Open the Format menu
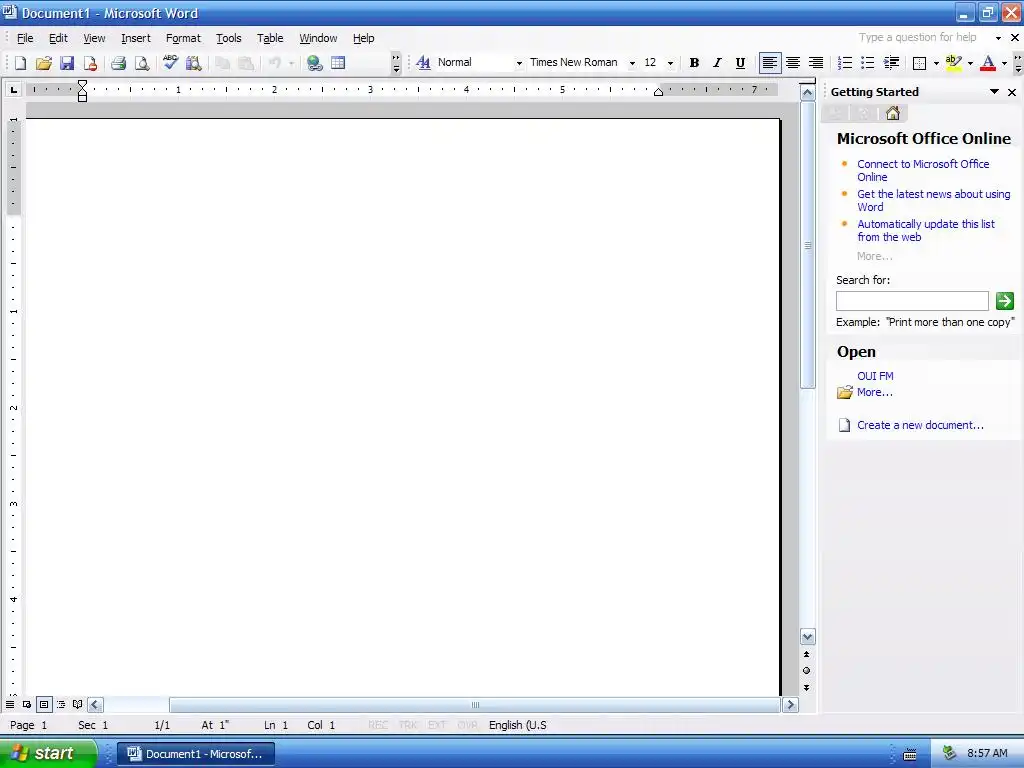 click(x=183, y=38)
